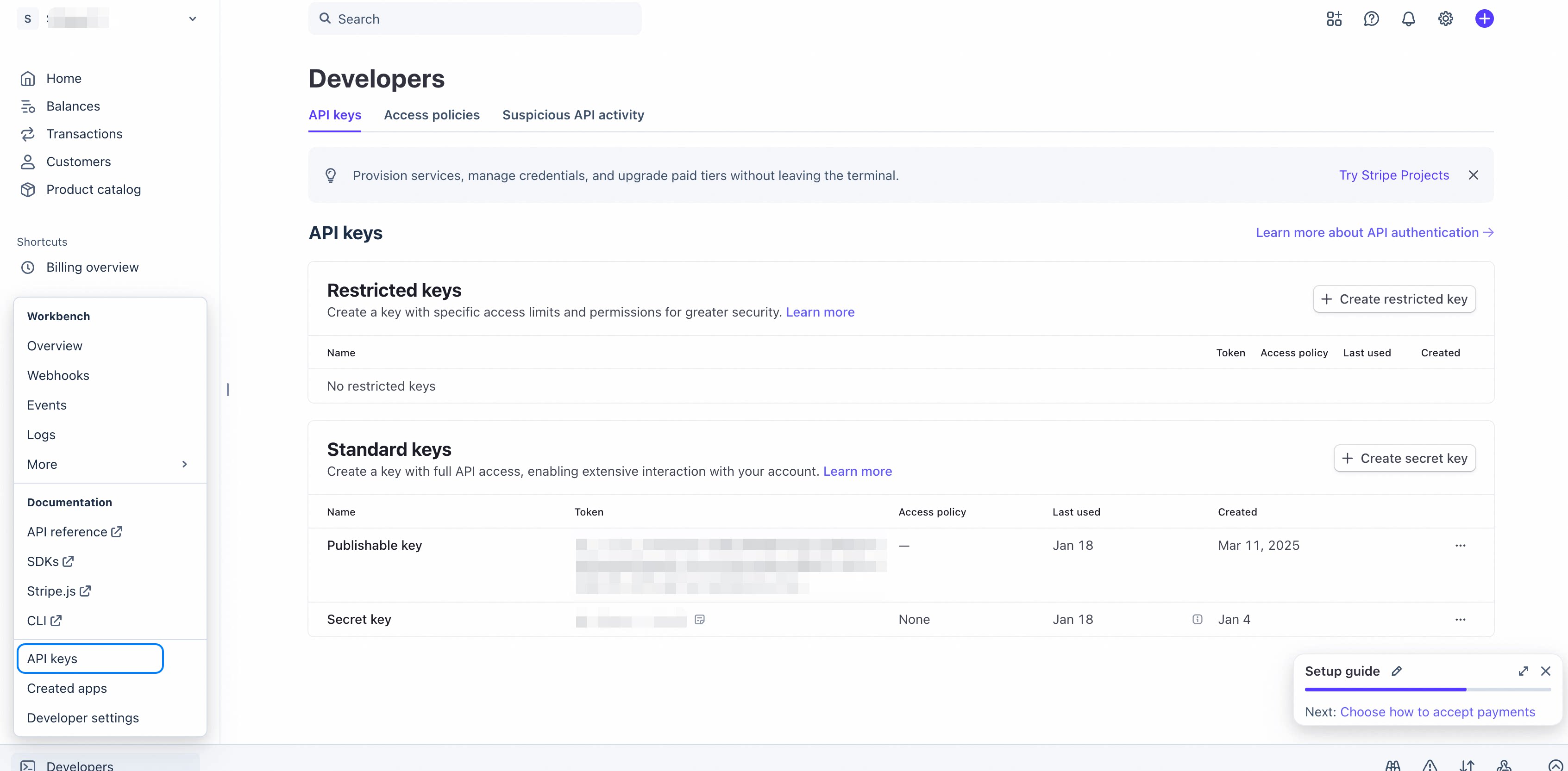Follow the Try Stripe Projects link

(1394, 175)
